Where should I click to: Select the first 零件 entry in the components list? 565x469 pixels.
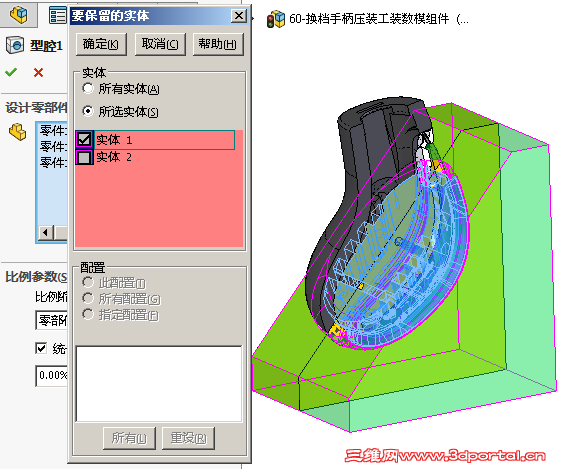pos(53,130)
